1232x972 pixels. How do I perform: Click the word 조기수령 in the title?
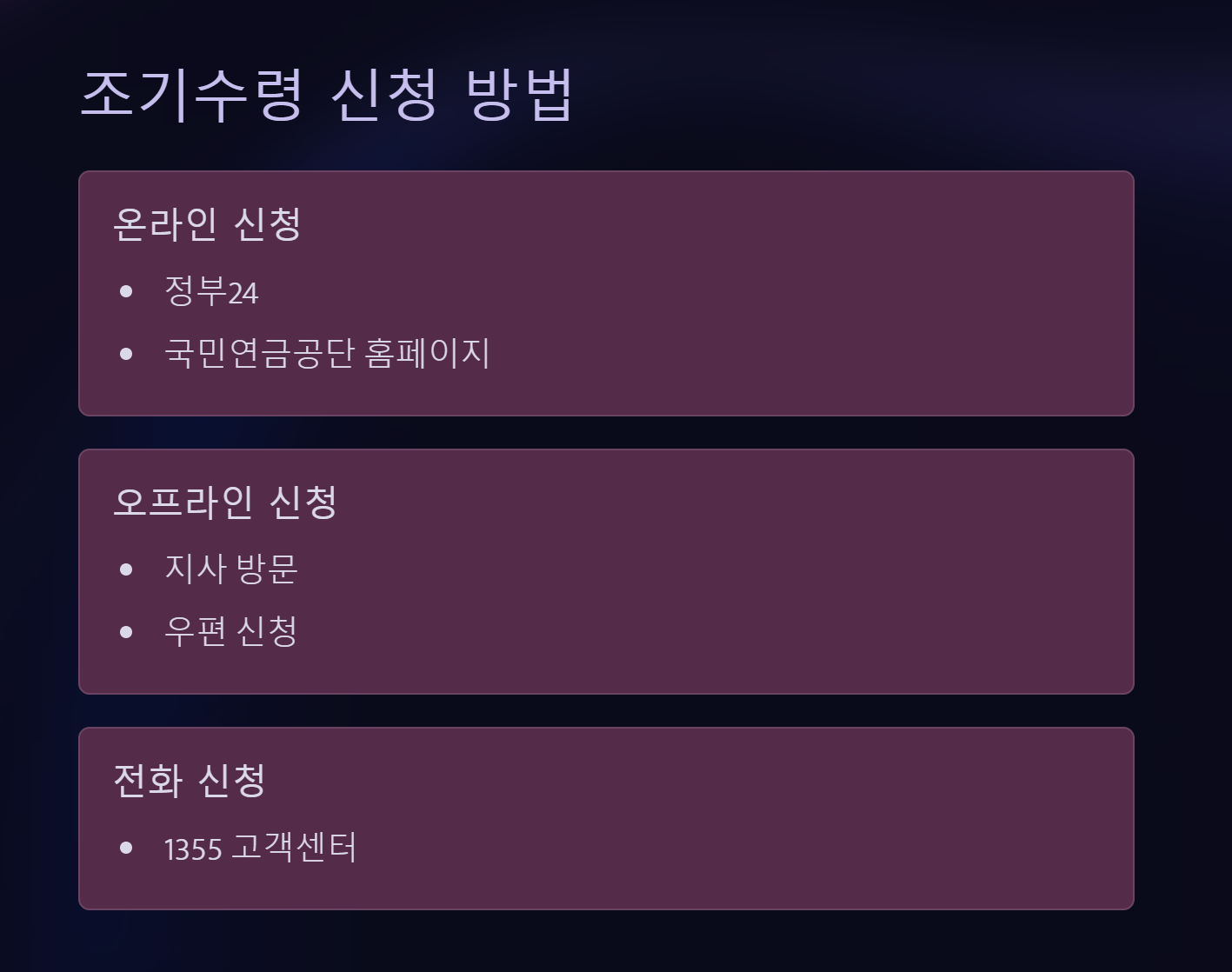click(x=191, y=95)
